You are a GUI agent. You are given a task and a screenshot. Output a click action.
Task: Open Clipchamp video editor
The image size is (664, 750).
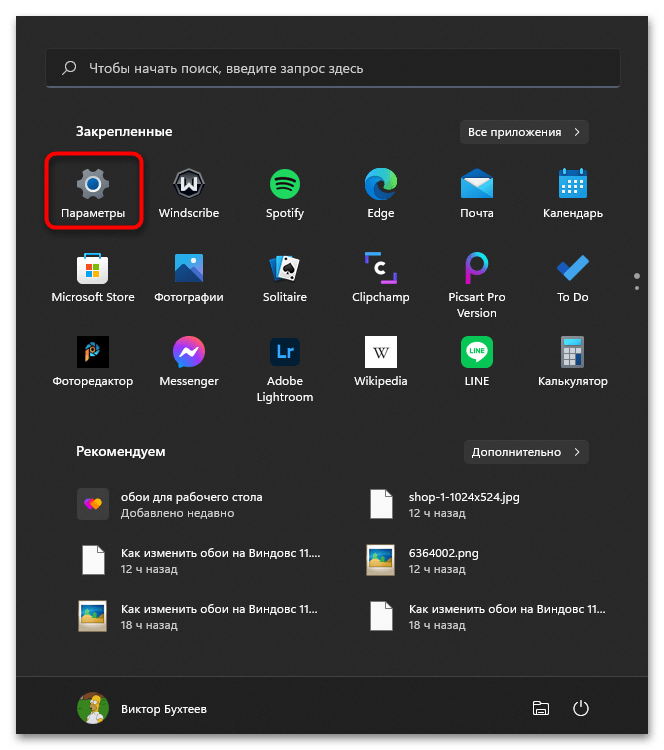(x=381, y=277)
